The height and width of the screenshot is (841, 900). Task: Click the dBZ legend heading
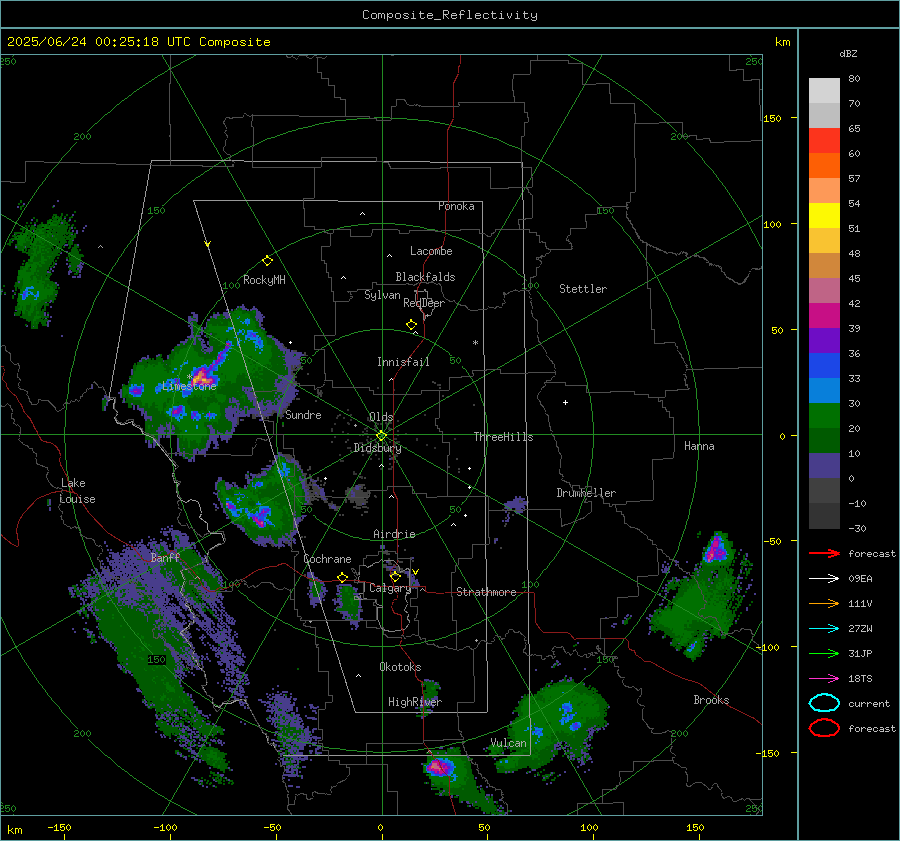(x=848, y=53)
